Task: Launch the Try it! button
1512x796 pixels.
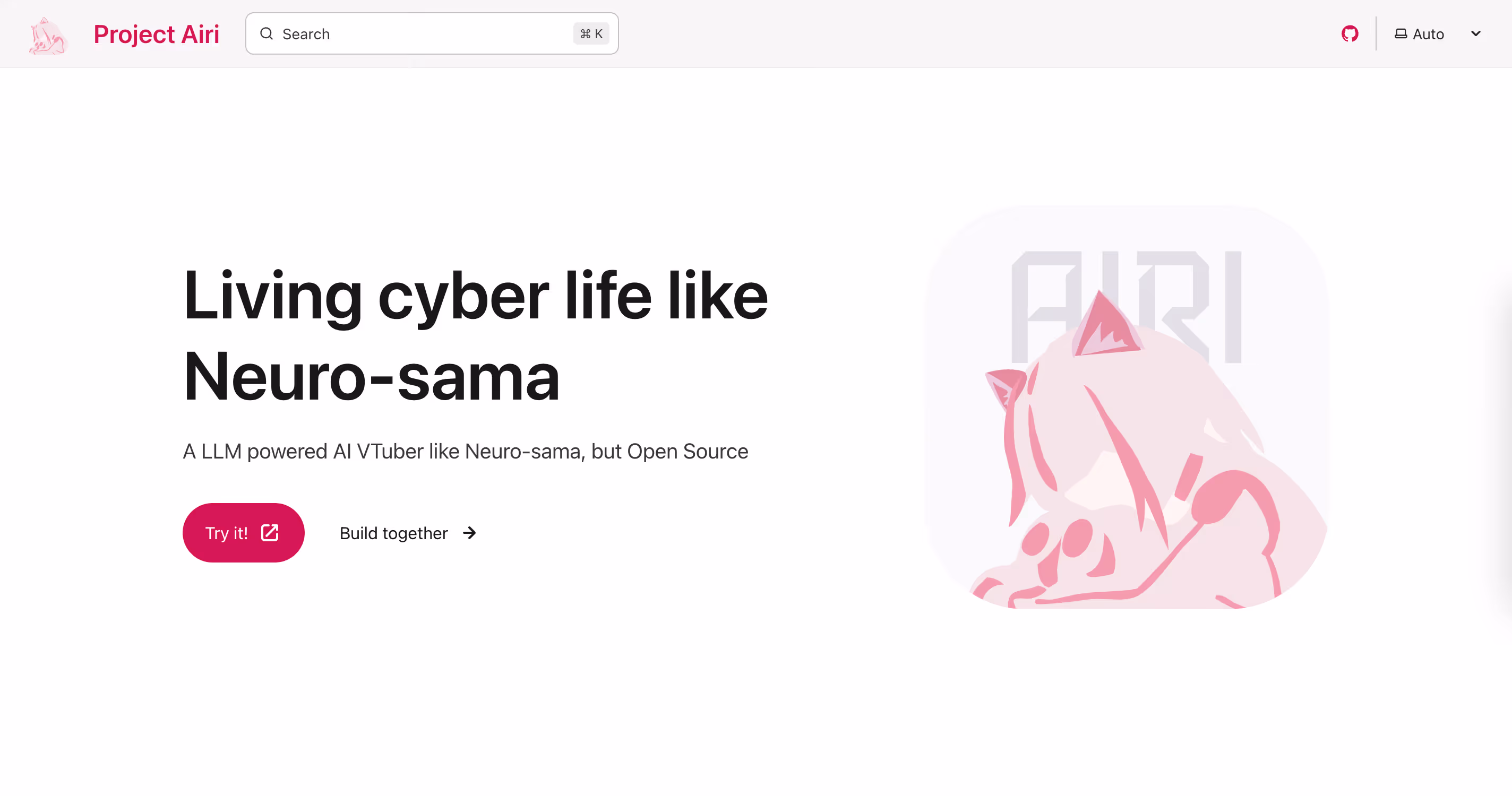Action: [243, 533]
